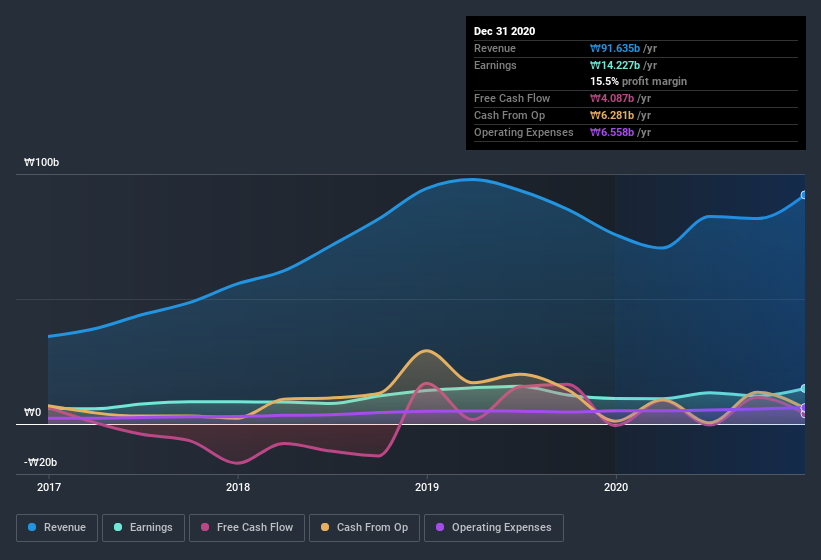Click the ₩4.087b free cash flow value

(x=612, y=98)
